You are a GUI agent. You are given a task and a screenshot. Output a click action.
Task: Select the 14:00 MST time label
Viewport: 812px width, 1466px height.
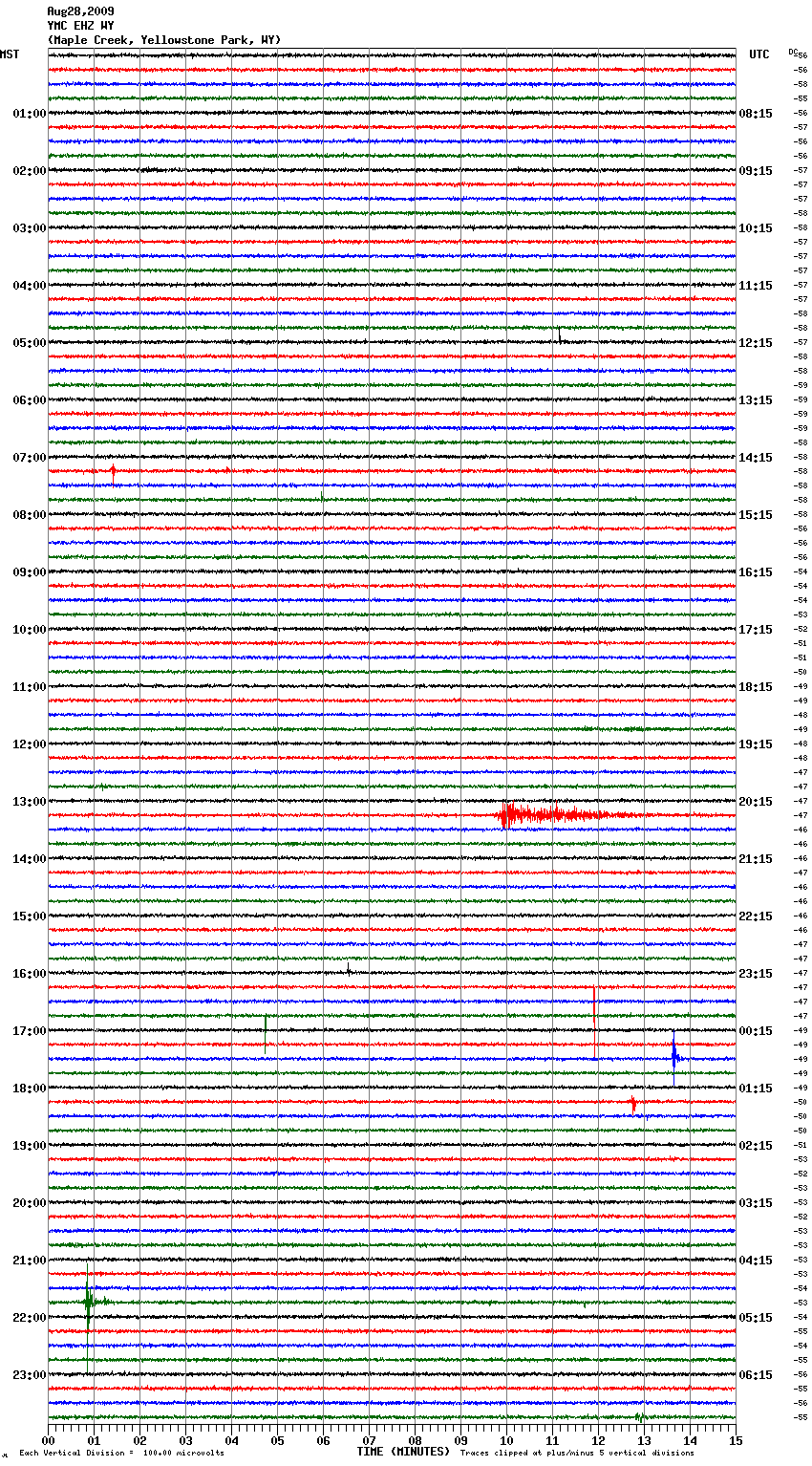click(30, 859)
